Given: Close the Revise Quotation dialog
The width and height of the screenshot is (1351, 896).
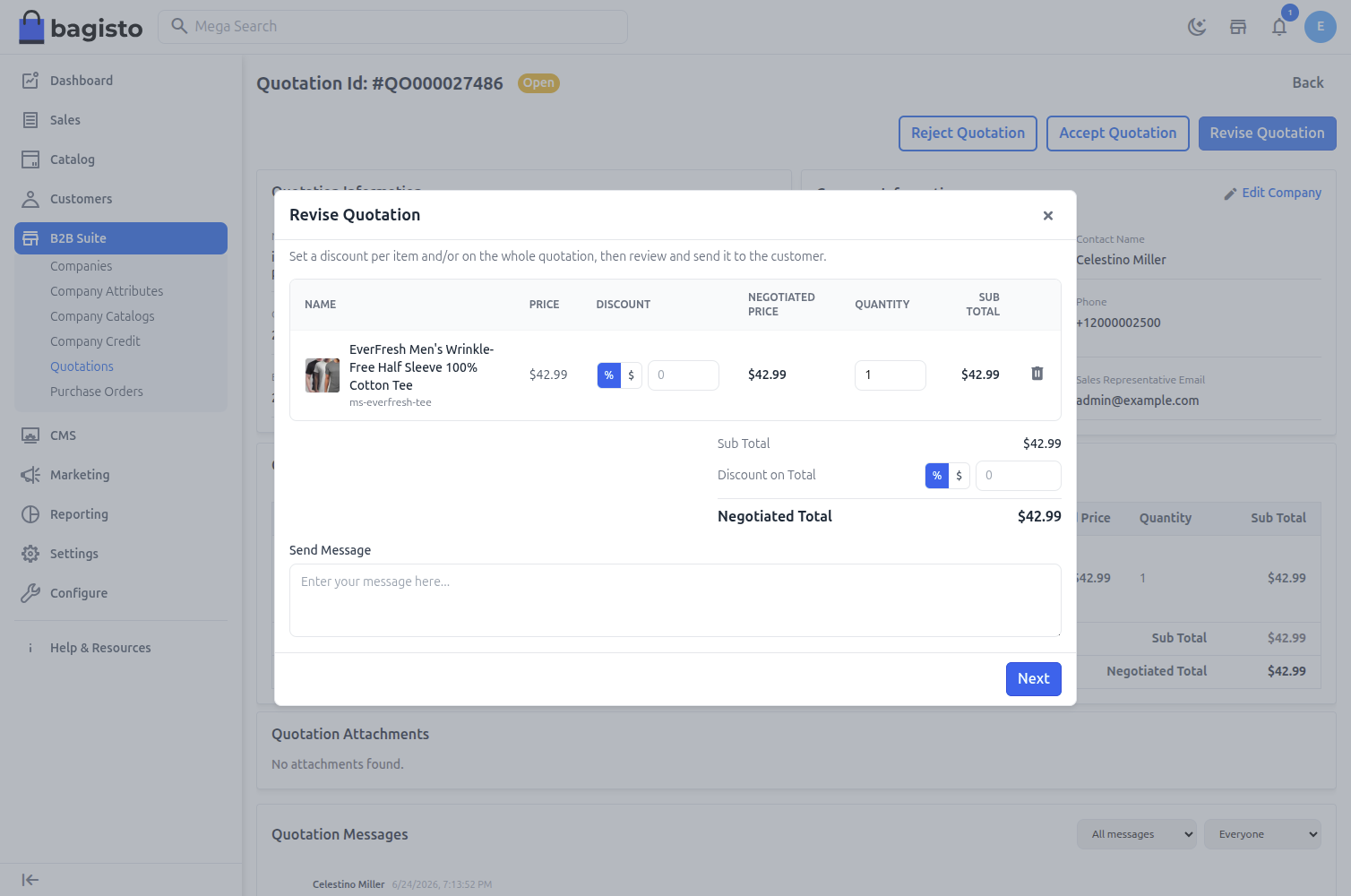Looking at the screenshot, I should (x=1048, y=216).
